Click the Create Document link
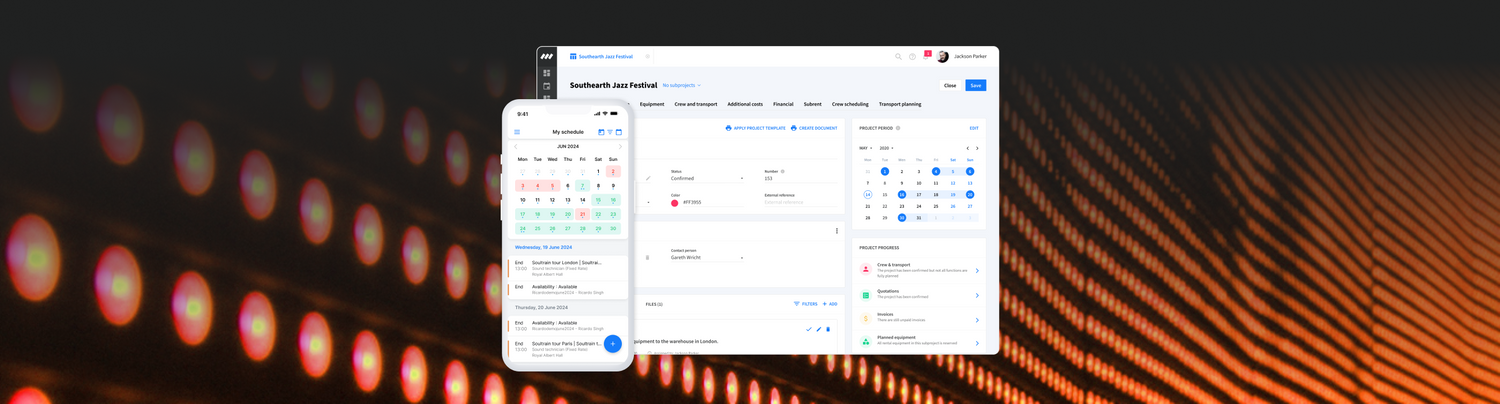Screen dimensions: 1500x404 (x=814, y=128)
